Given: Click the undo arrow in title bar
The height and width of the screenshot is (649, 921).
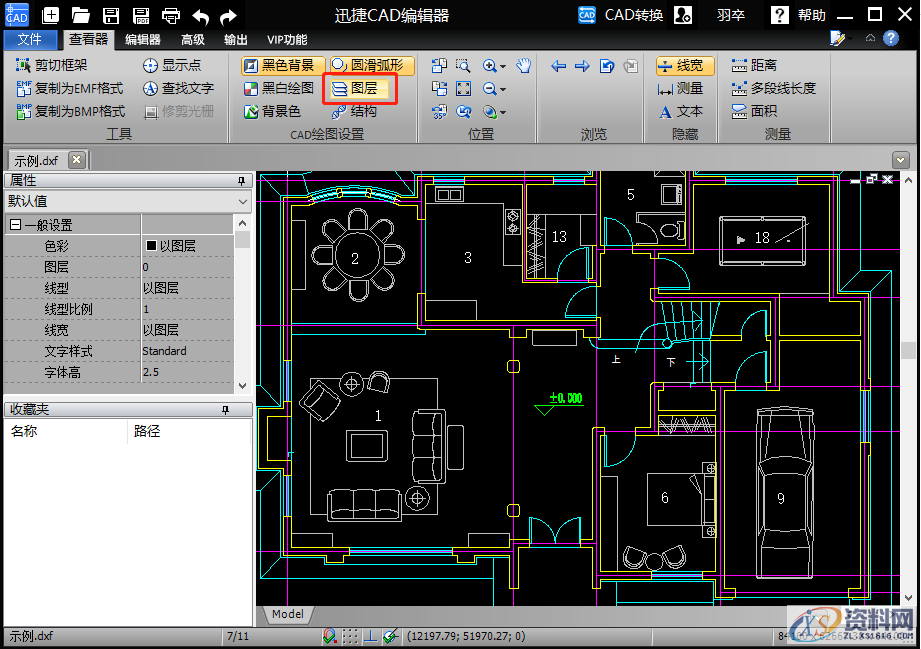Looking at the screenshot, I should pyautogui.click(x=200, y=15).
